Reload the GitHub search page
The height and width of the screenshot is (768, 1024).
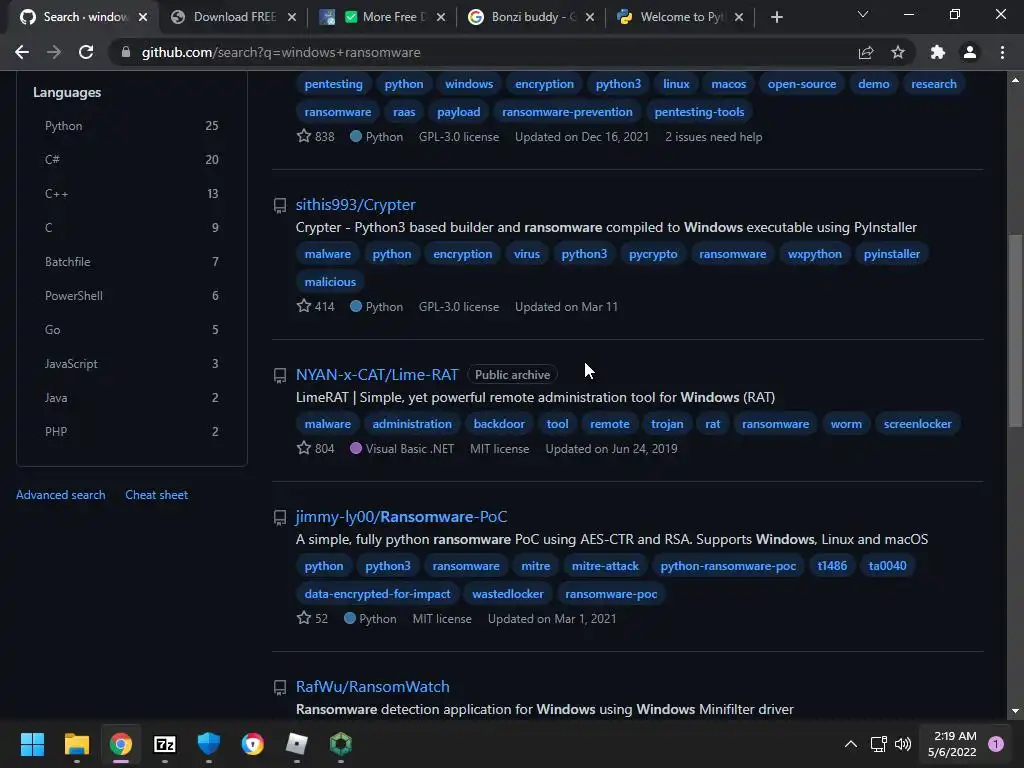coord(86,52)
